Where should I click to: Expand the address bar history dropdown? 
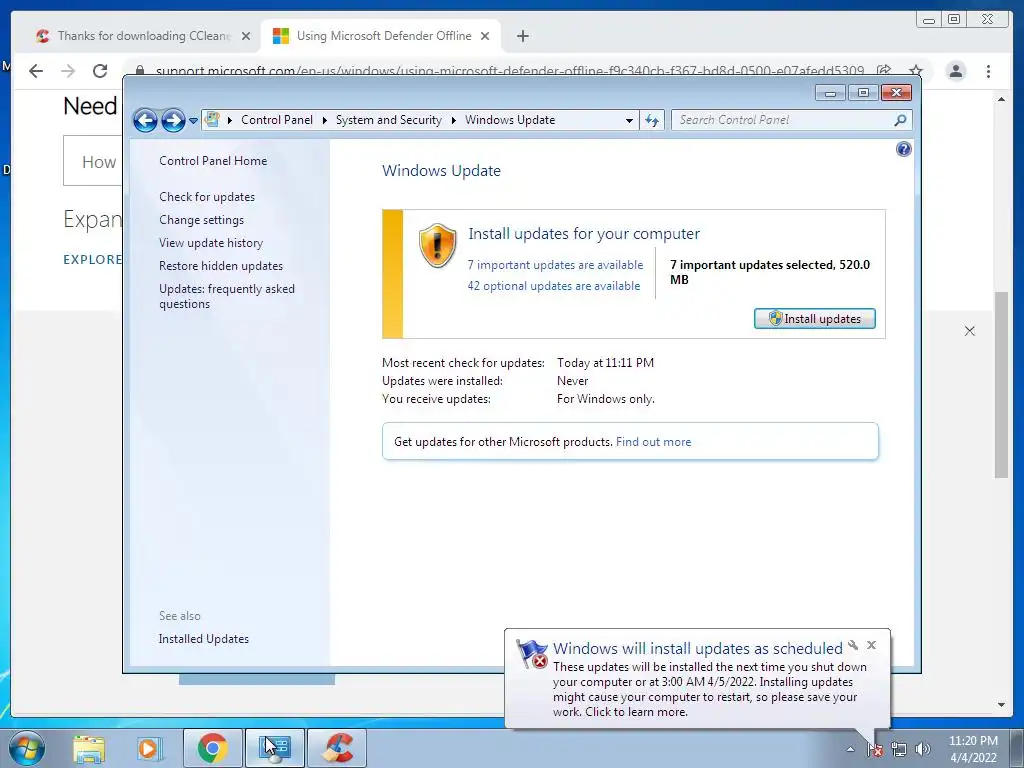(629, 120)
